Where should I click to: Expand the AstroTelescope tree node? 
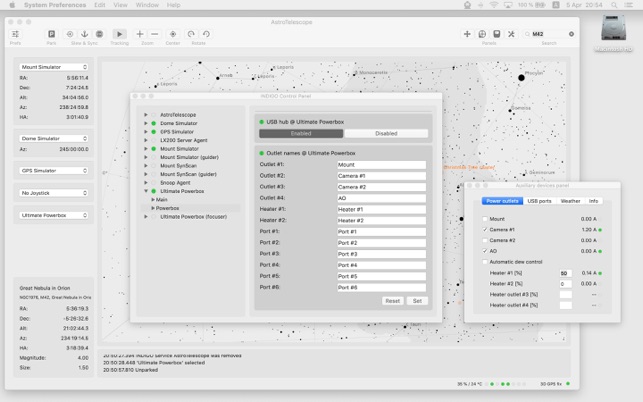pyautogui.click(x=146, y=115)
